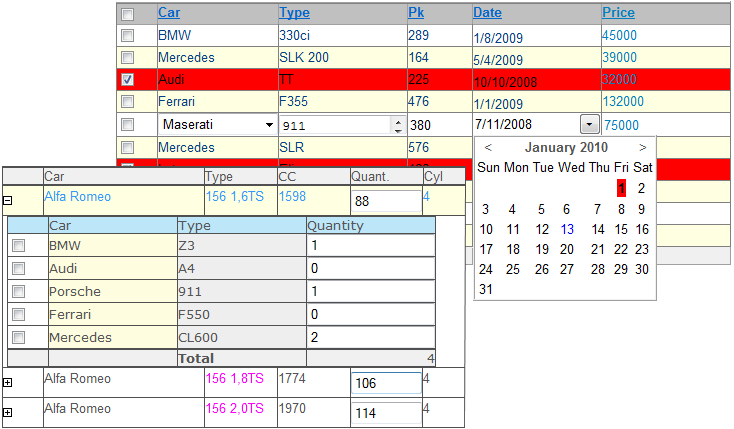Click the Ferrari price 132000
The width and height of the screenshot is (734, 429).
click(622, 101)
